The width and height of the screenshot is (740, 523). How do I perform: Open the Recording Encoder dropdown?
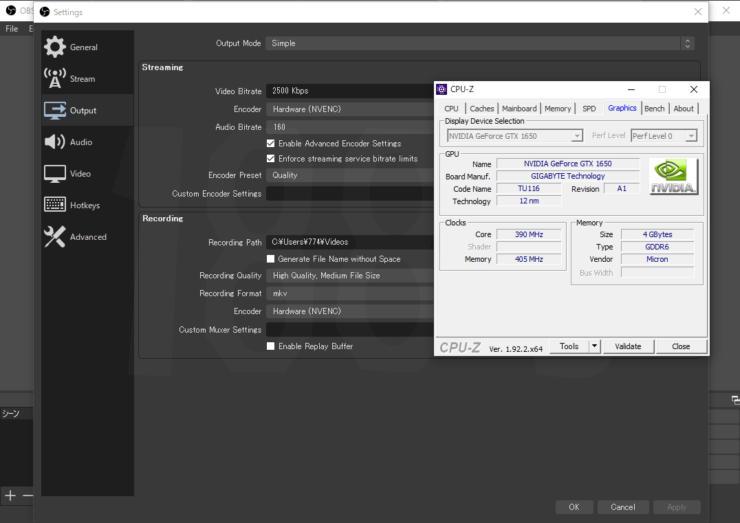(x=350, y=311)
